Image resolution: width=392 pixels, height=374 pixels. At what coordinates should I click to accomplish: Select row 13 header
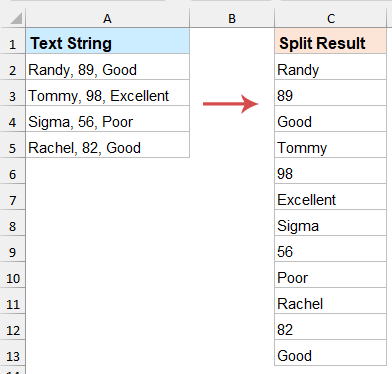[13, 353]
